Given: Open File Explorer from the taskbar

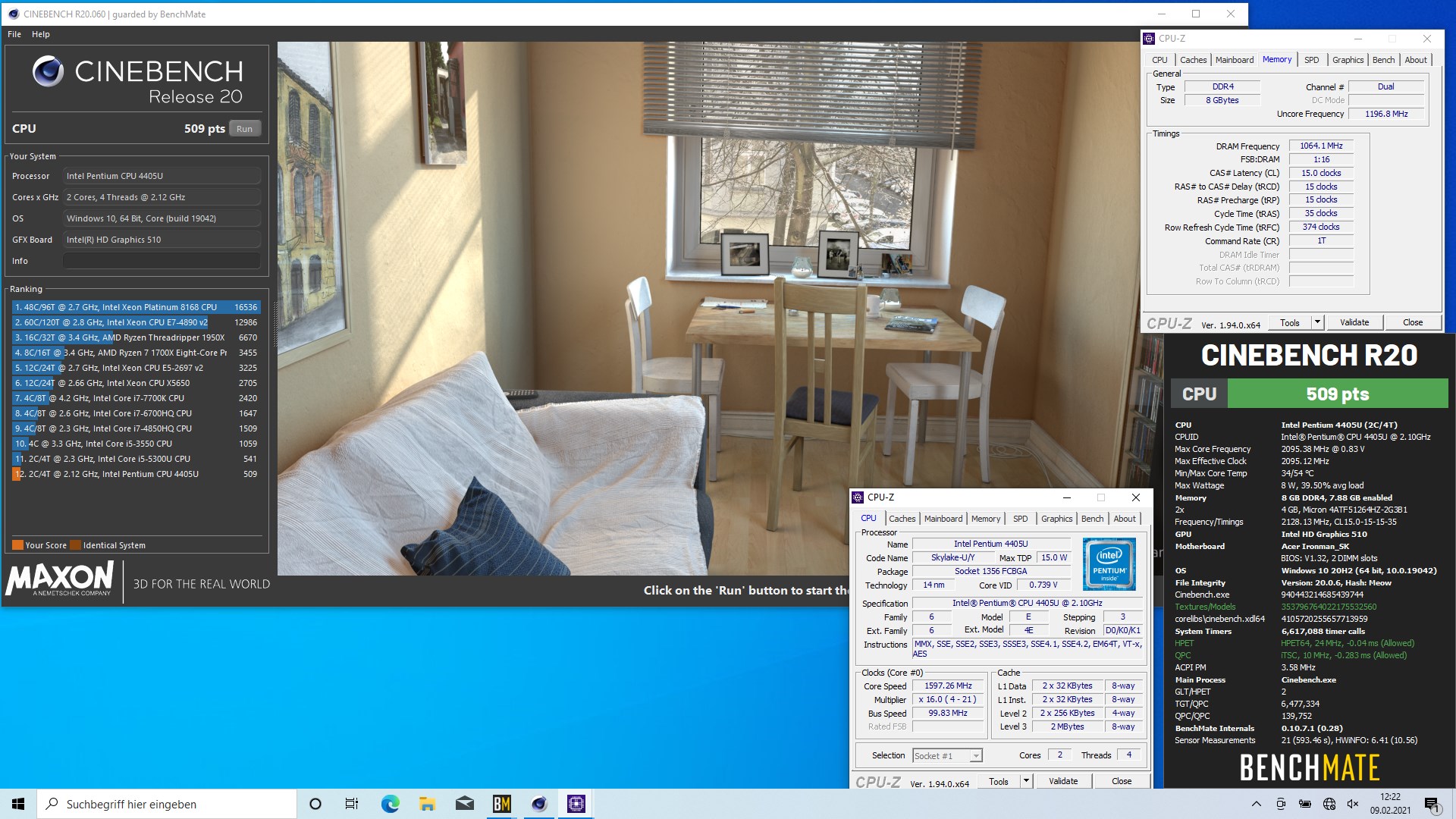Looking at the screenshot, I should point(427,804).
